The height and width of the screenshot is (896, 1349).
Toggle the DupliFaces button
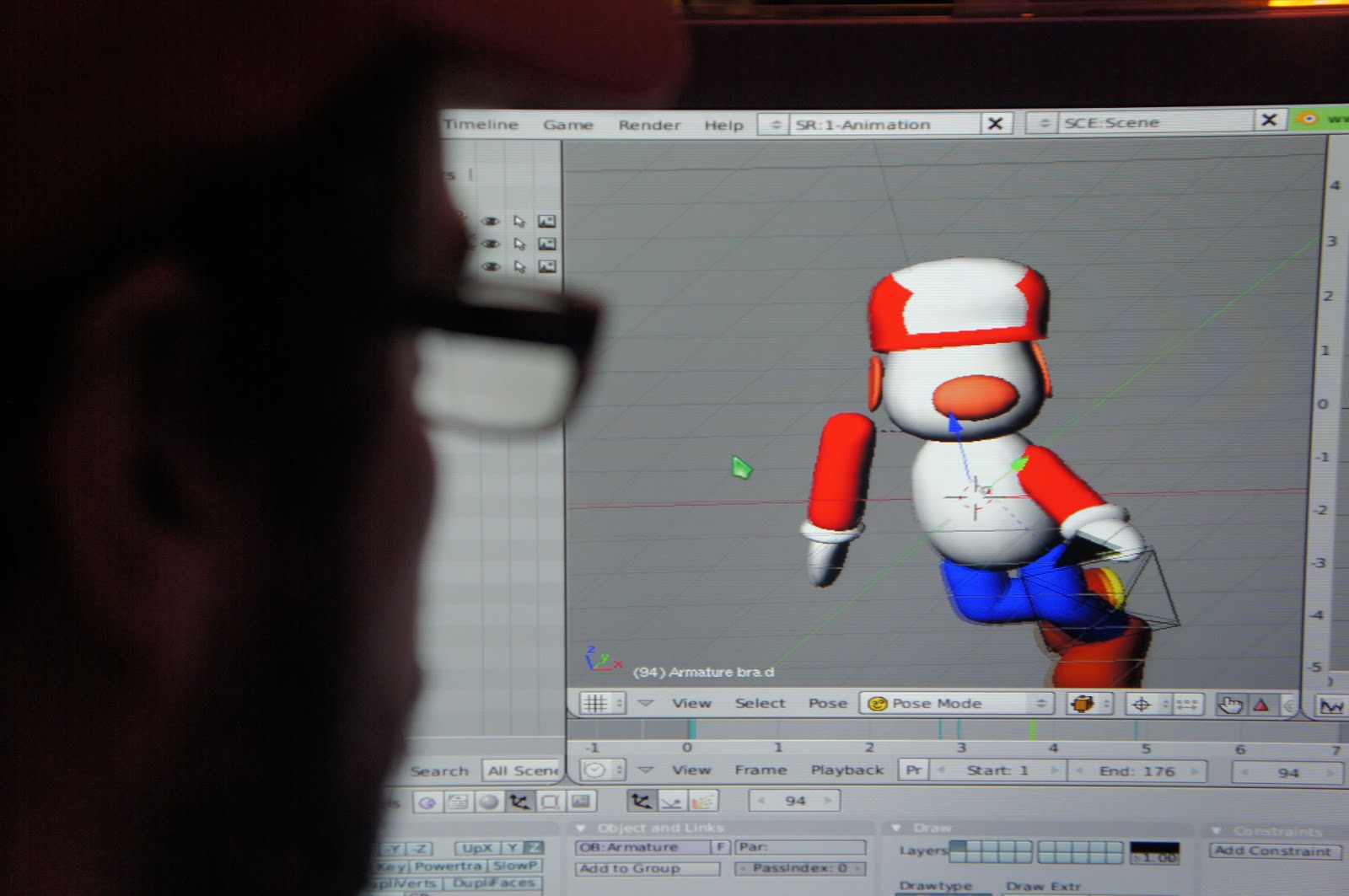[x=493, y=883]
